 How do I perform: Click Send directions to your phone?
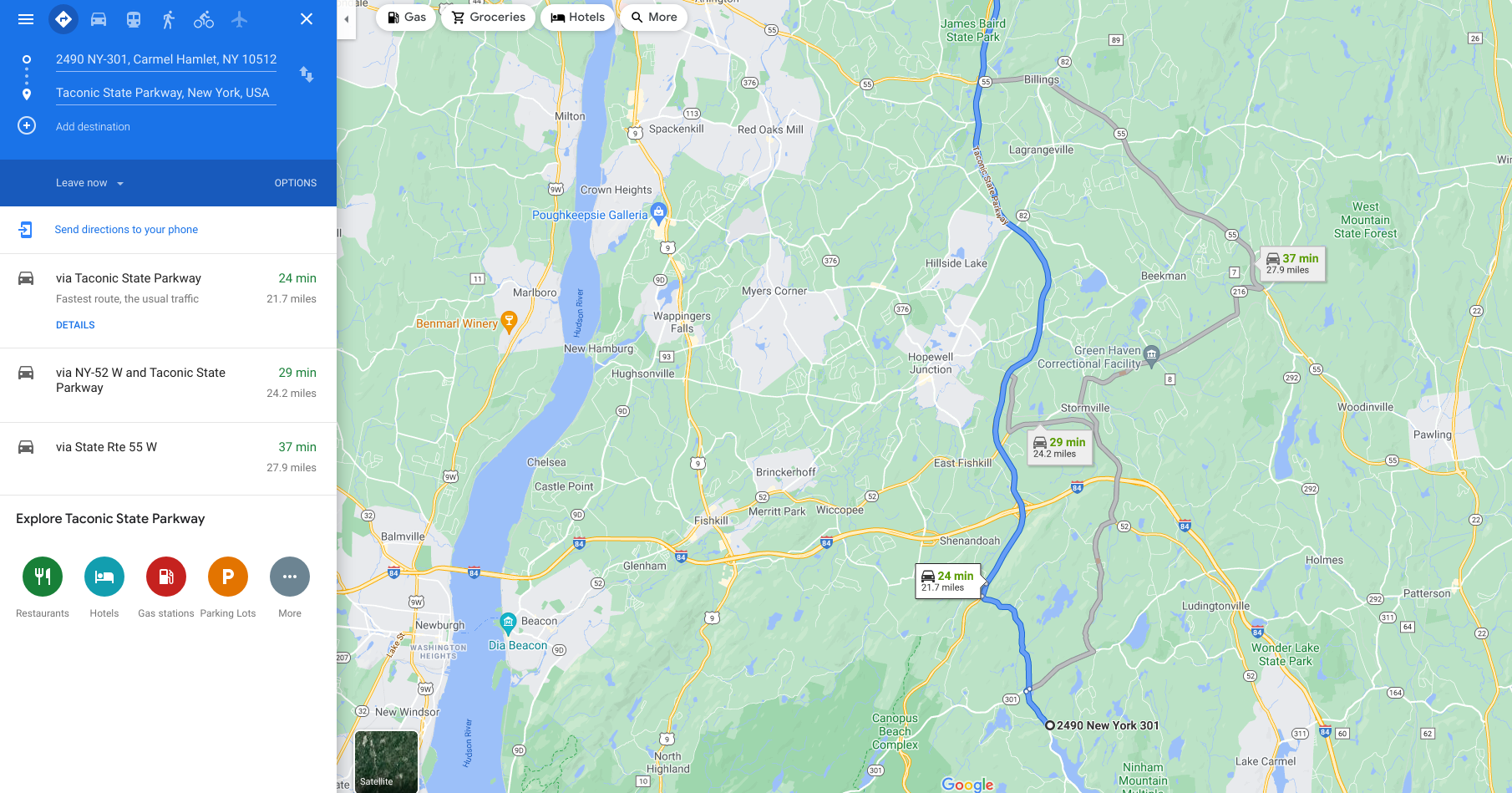126,230
